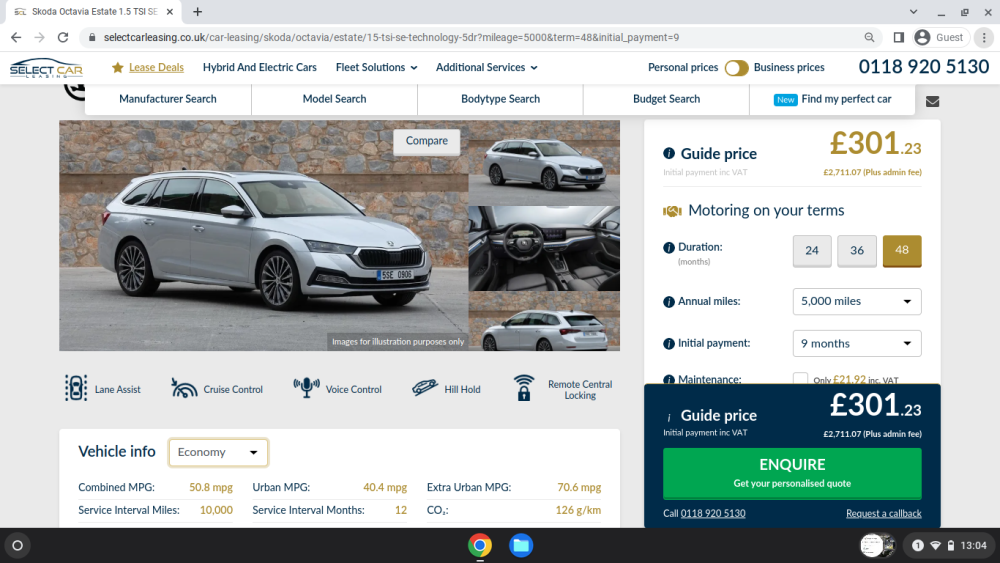Viewport: 1000px width, 563px height.
Task: Open the Guest profile button
Action: point(939,38)
